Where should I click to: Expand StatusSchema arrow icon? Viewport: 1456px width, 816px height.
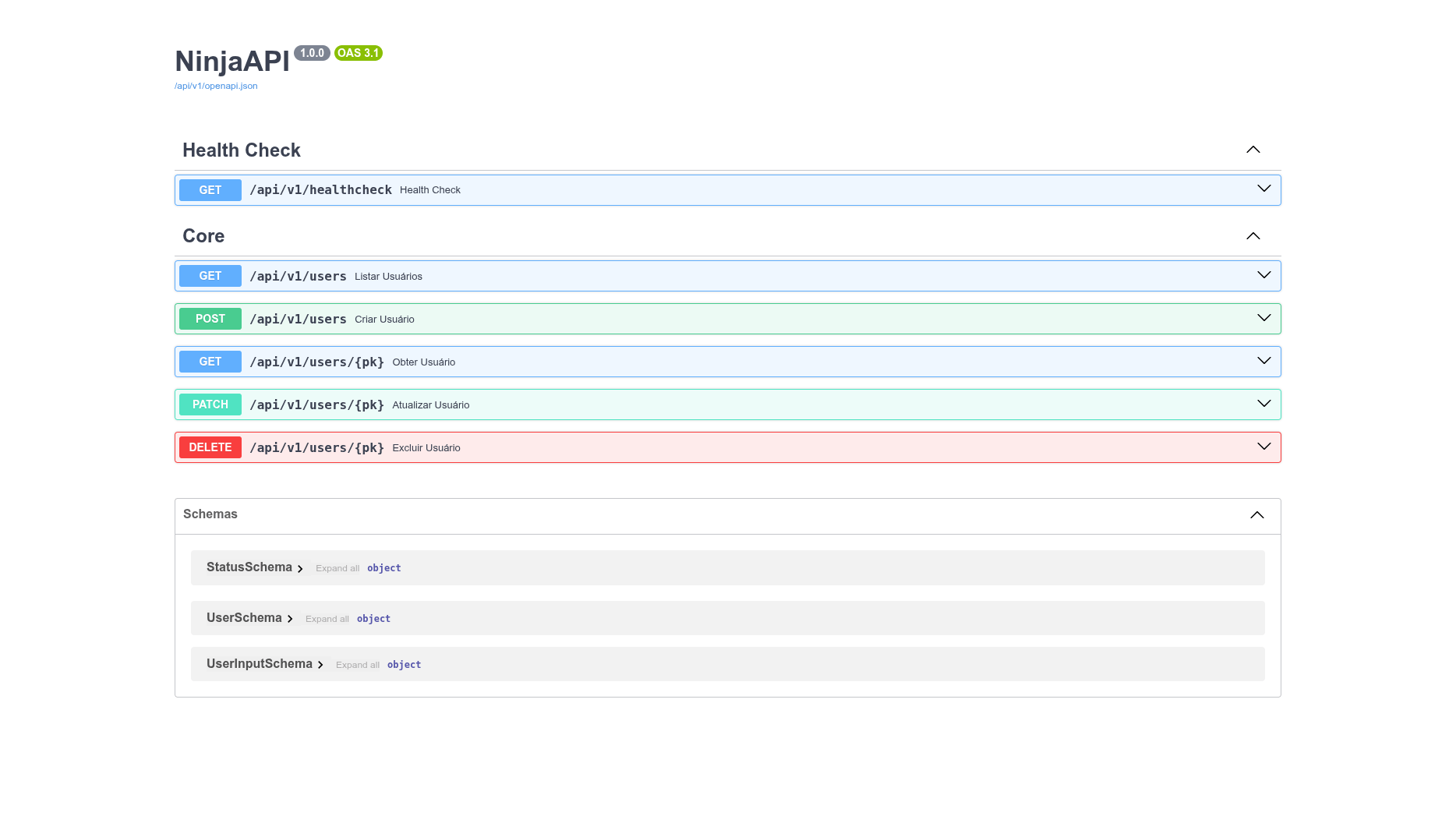coord(300,569)
